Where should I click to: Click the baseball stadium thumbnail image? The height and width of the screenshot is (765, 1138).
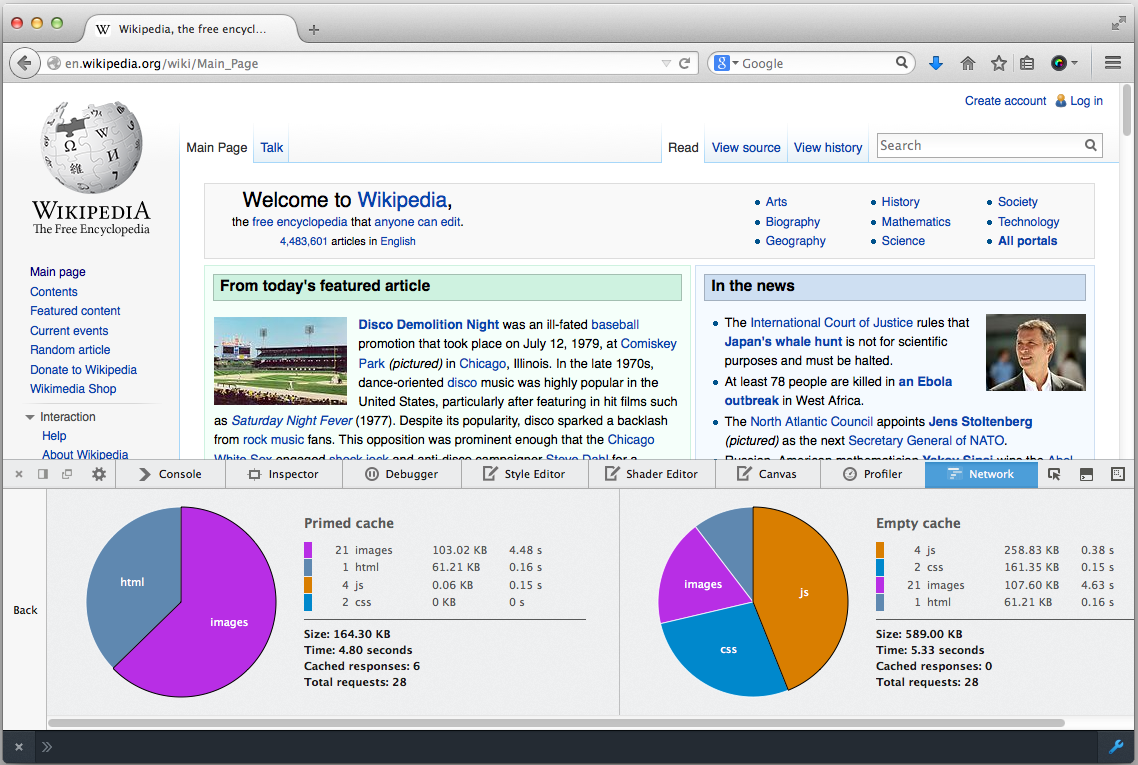pos(280,361)
